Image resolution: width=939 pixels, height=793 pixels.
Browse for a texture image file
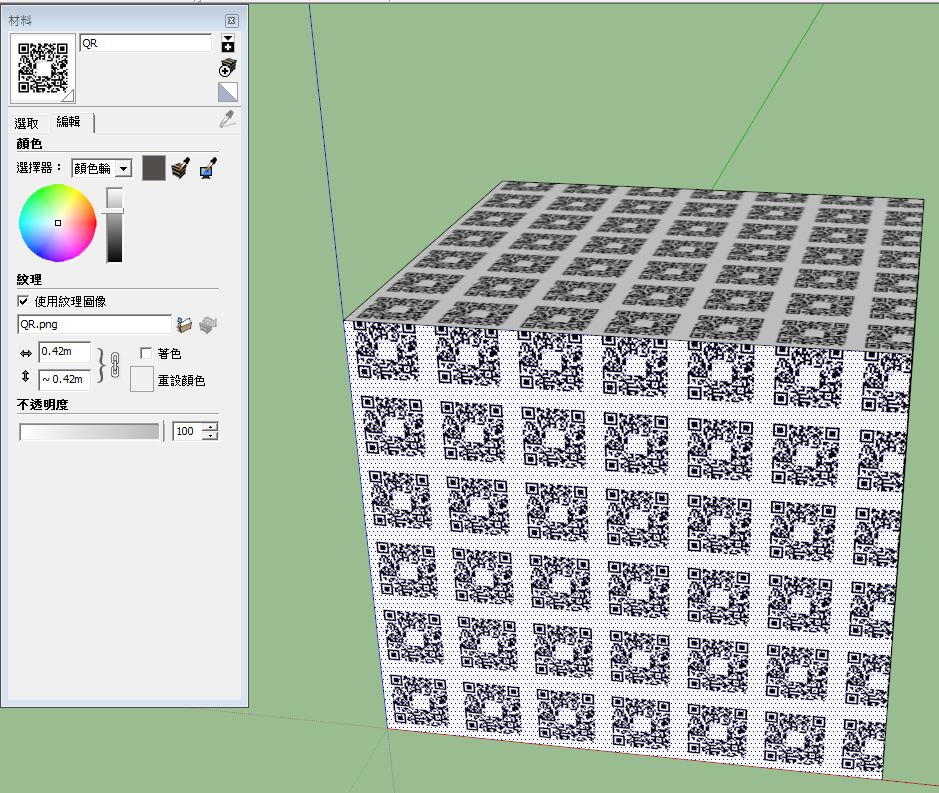coord(184,325)
